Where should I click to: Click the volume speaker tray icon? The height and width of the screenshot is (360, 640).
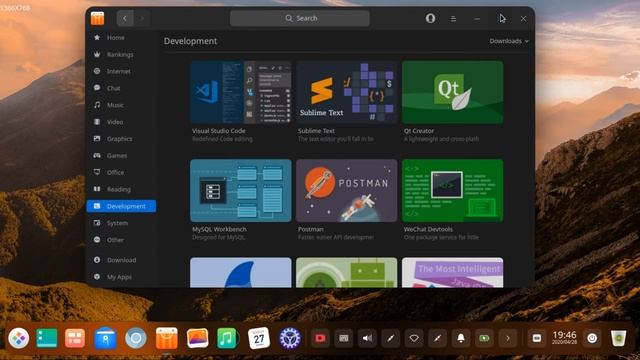tap(367, 338)
